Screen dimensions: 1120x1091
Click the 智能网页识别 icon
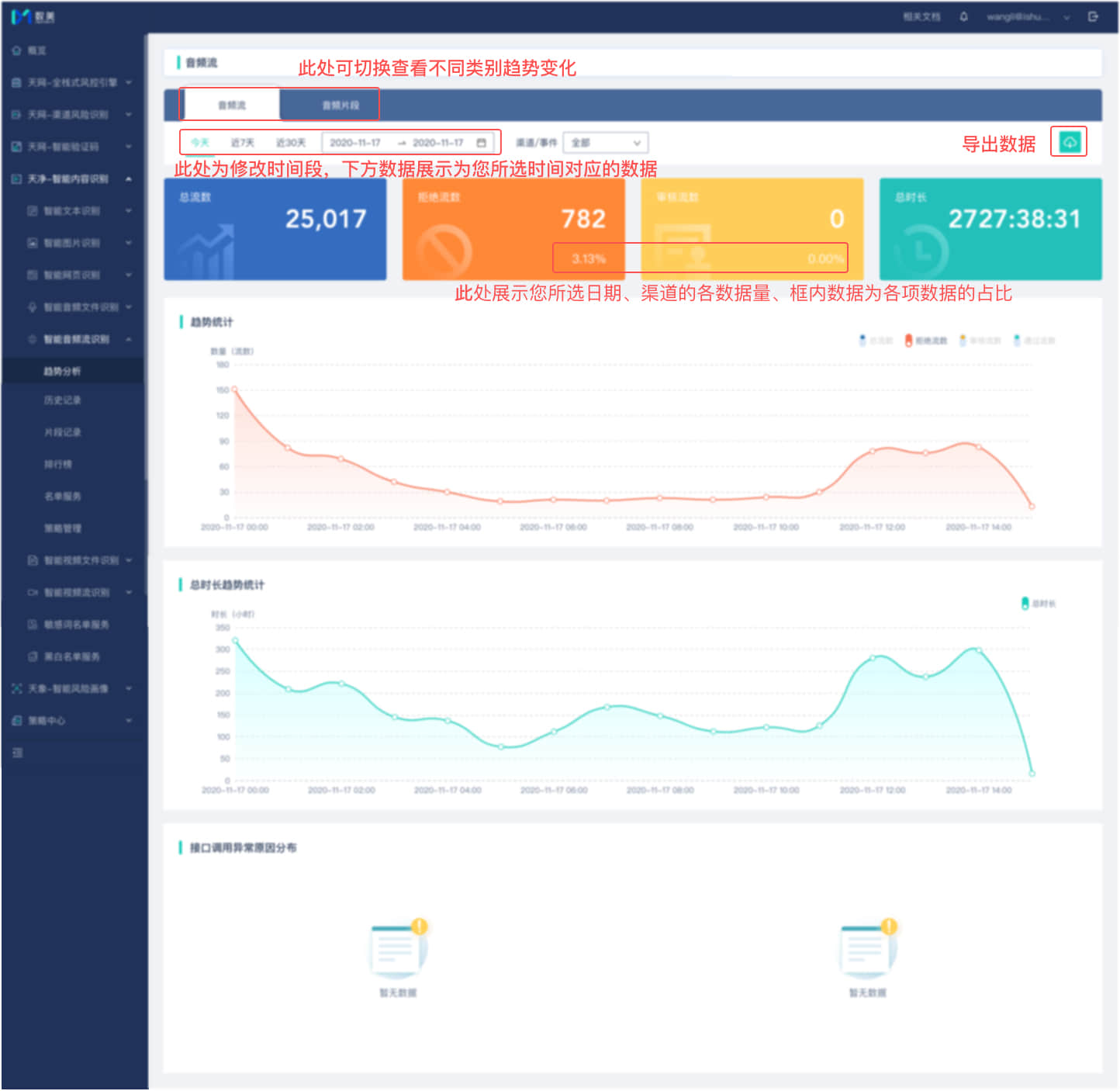pyautogui.click(x=33, y=275)
